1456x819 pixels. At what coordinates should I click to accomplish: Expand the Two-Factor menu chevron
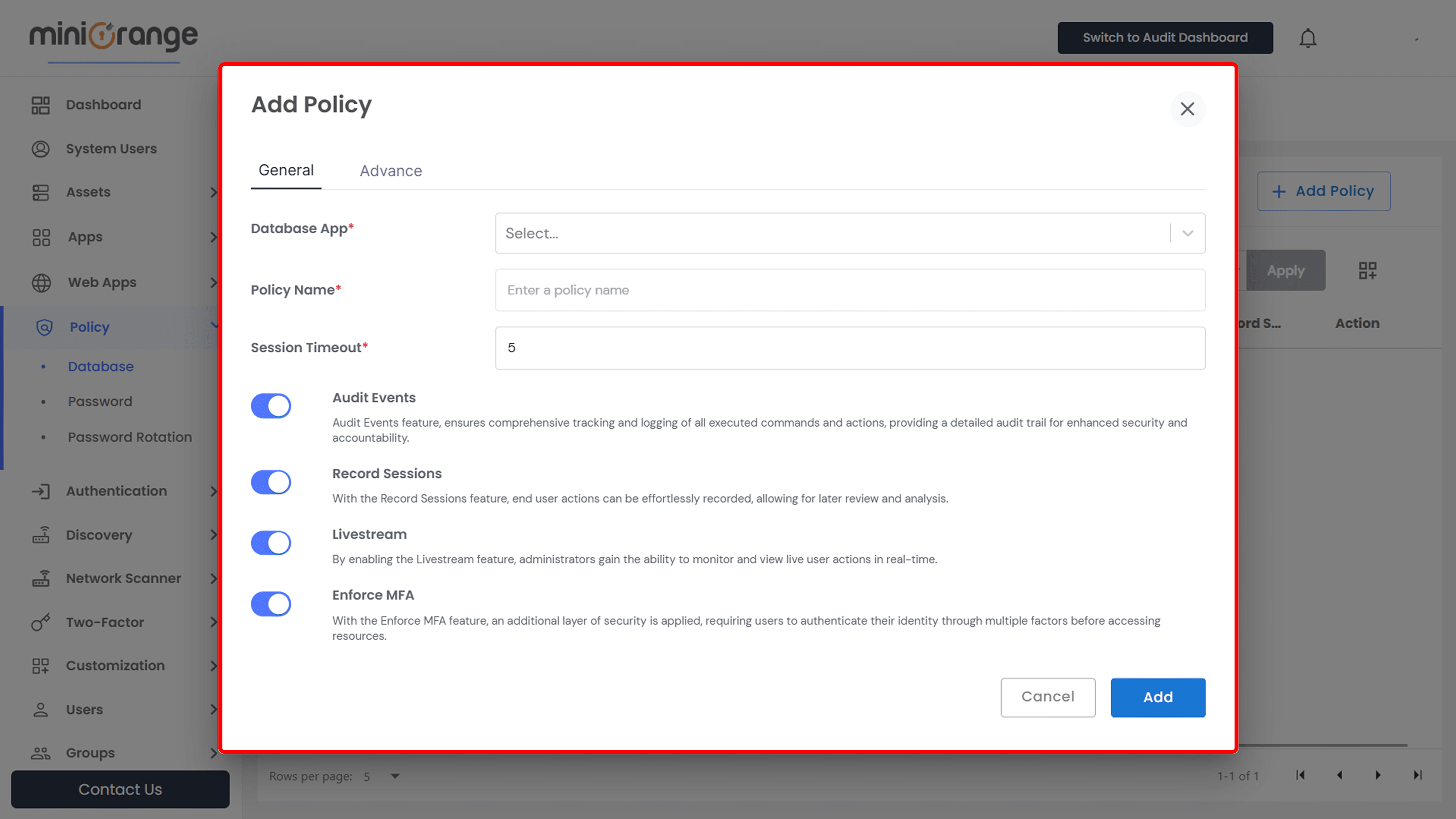pos(214,622)
